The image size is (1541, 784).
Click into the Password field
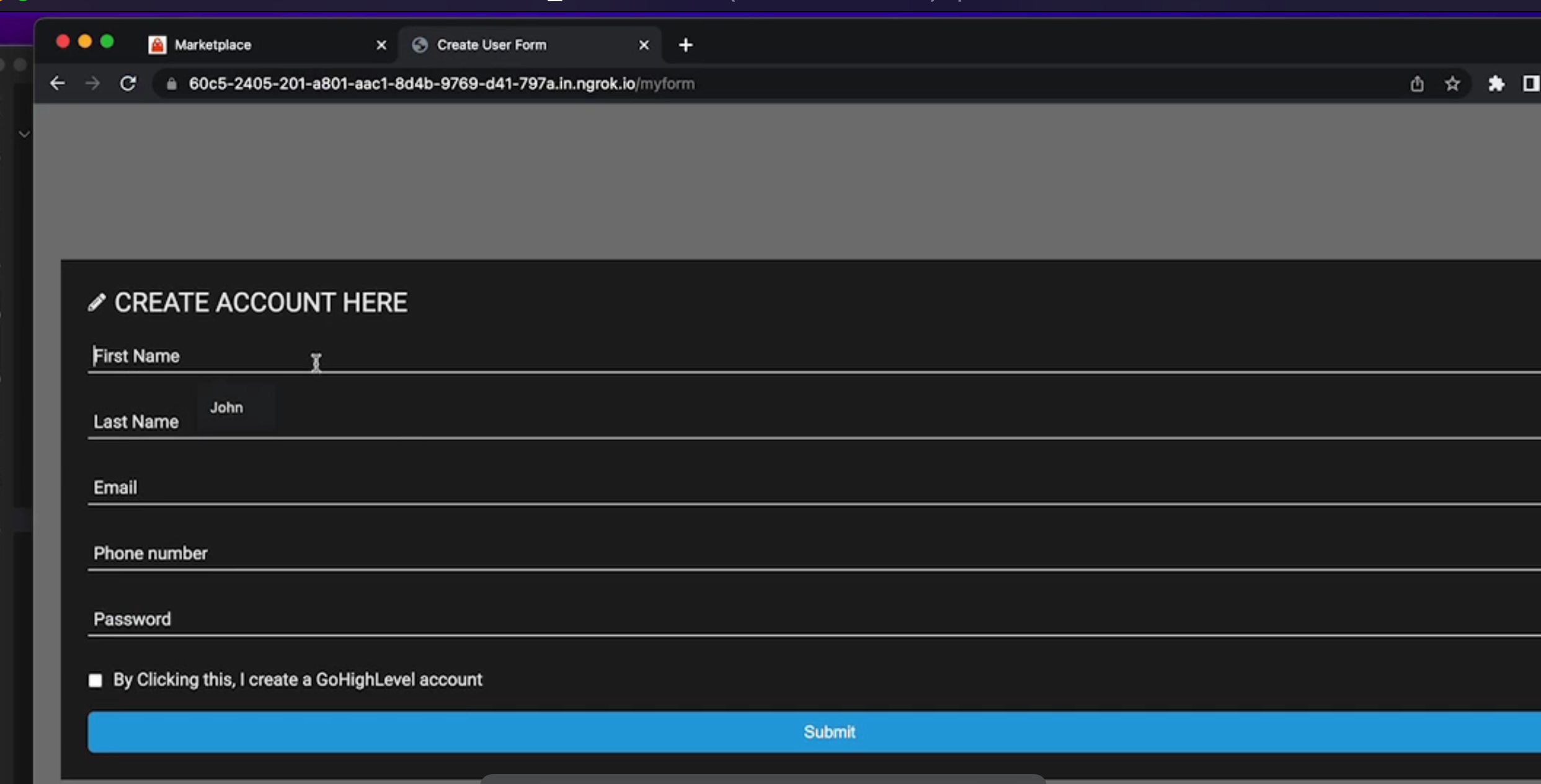click(806, 619)
